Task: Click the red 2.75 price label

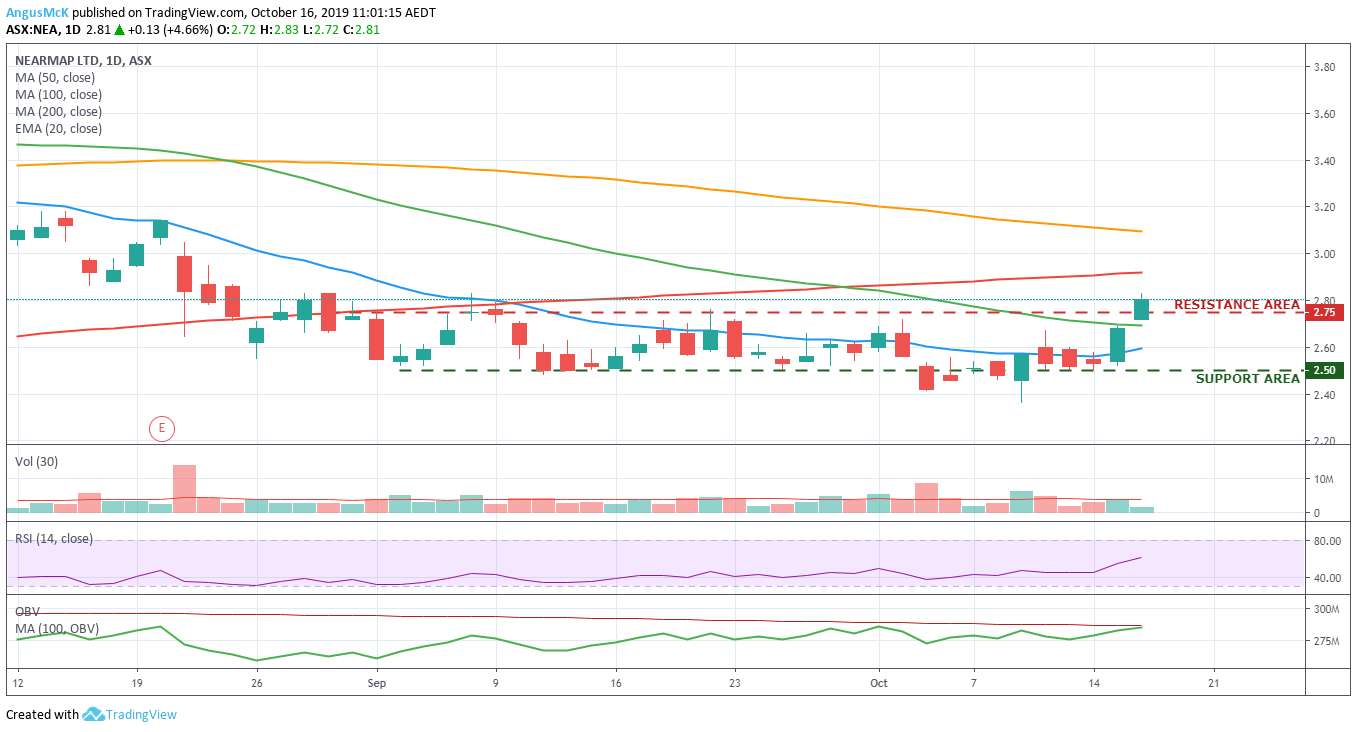Action: (x=1324, y=312)
